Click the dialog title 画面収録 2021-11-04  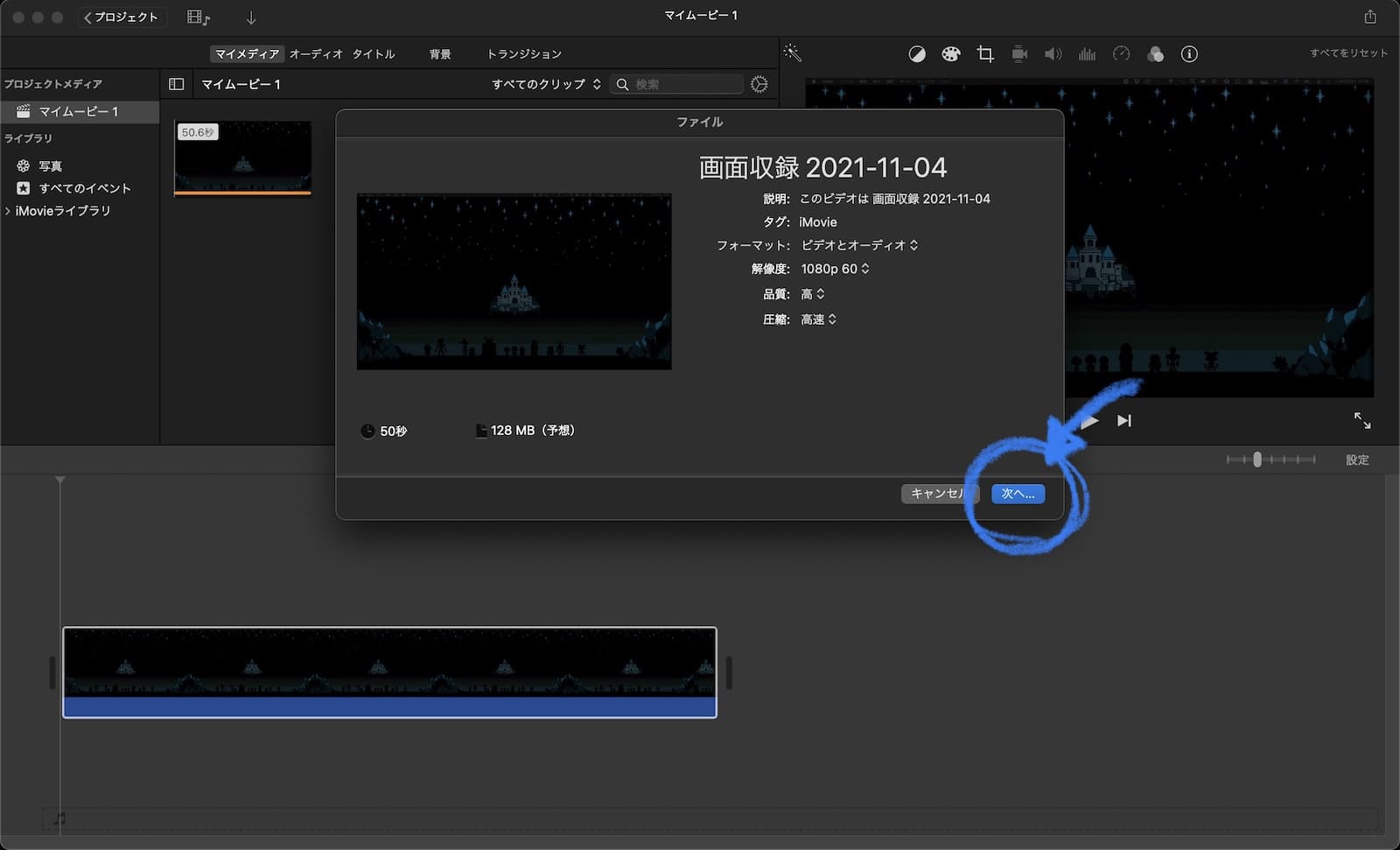click(x=822, y=167)
